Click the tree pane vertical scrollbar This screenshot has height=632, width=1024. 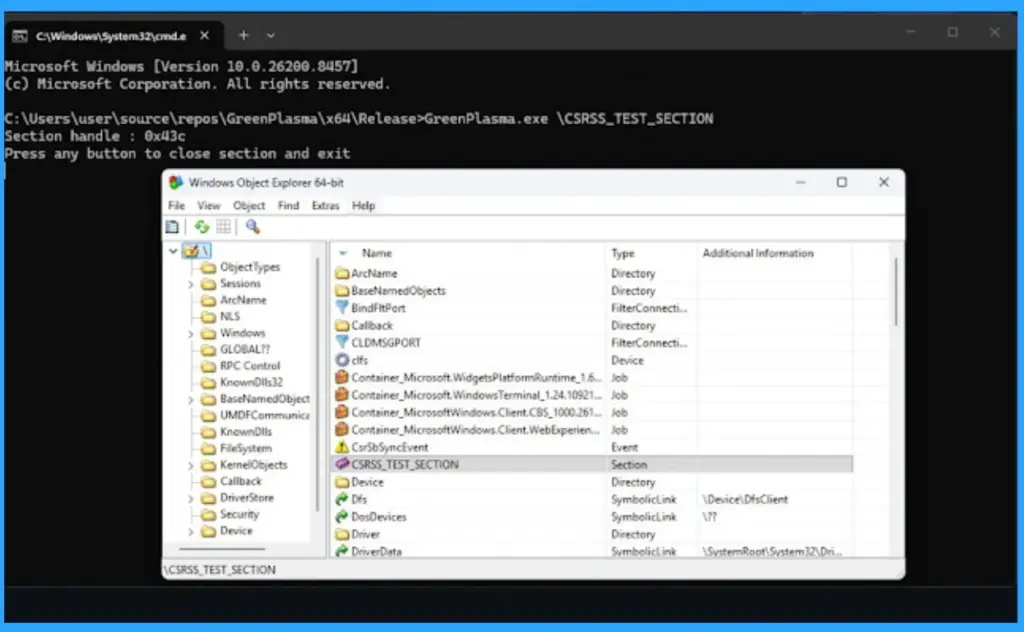coord(318,385)
